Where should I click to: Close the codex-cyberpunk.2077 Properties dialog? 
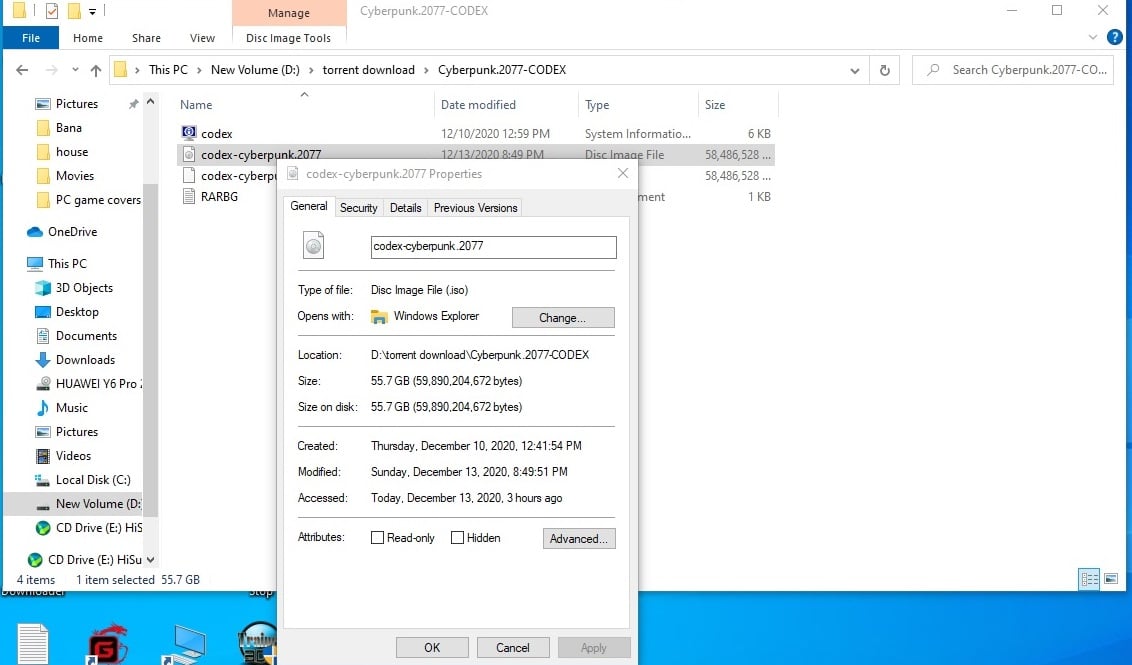click(x=623, y=173)
